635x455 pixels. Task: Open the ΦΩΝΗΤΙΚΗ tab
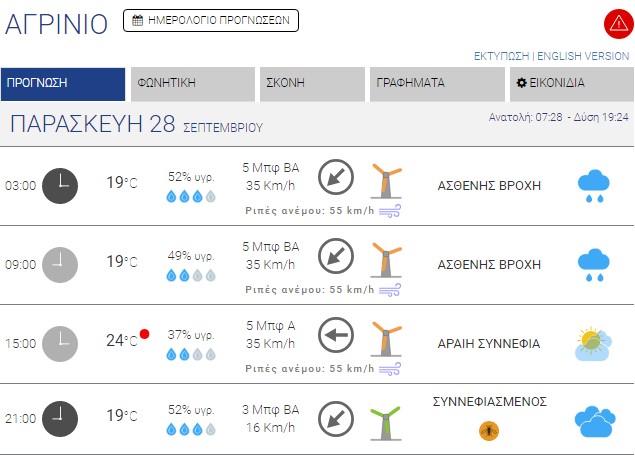192,84
